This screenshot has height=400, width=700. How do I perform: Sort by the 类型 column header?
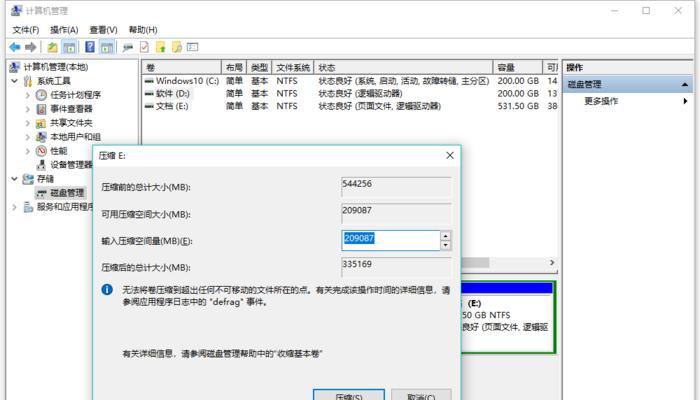click(x=259, y=67)
